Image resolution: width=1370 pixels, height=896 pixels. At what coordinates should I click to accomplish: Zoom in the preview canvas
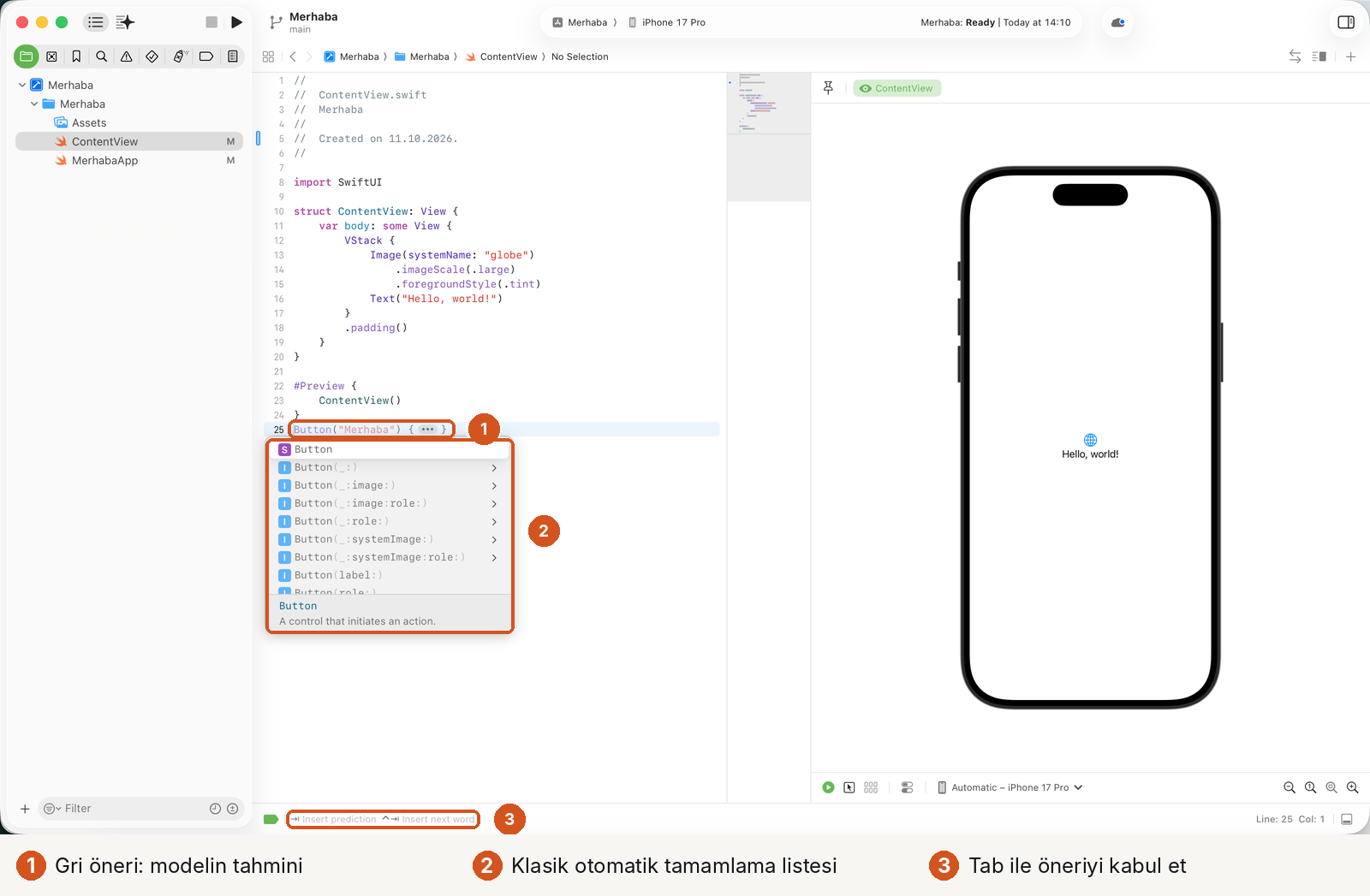[x=1352, y=787]
